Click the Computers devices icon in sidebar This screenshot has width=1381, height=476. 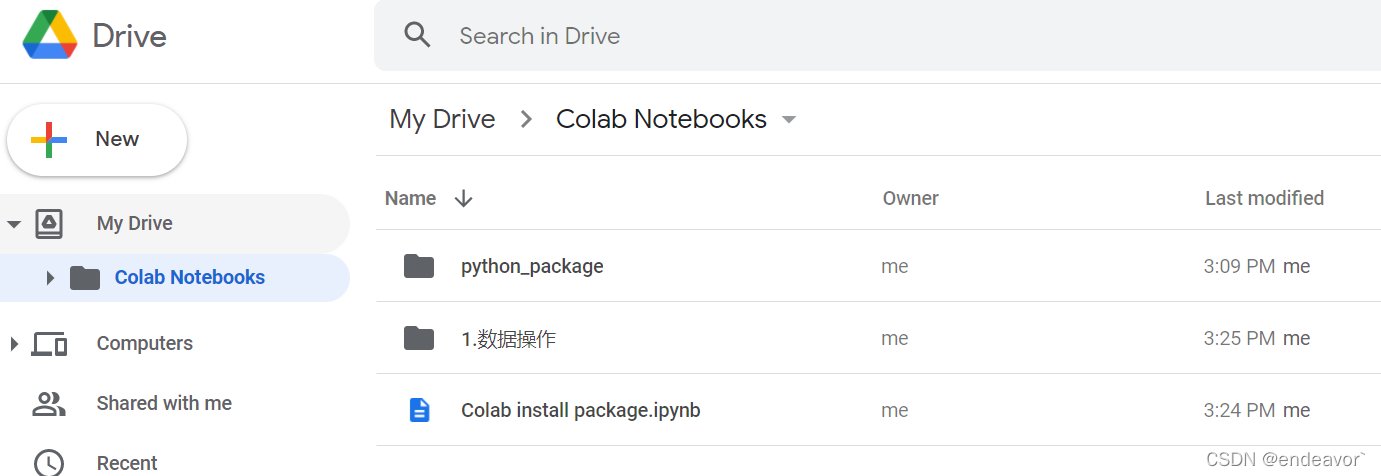(49, 344)
